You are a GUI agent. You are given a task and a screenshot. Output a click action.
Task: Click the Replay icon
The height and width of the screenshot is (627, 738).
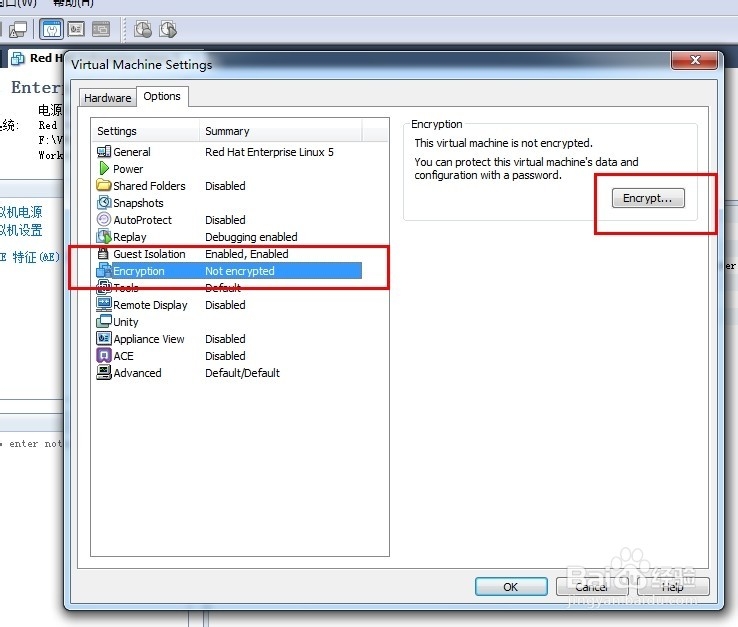[x=104, y=236]
